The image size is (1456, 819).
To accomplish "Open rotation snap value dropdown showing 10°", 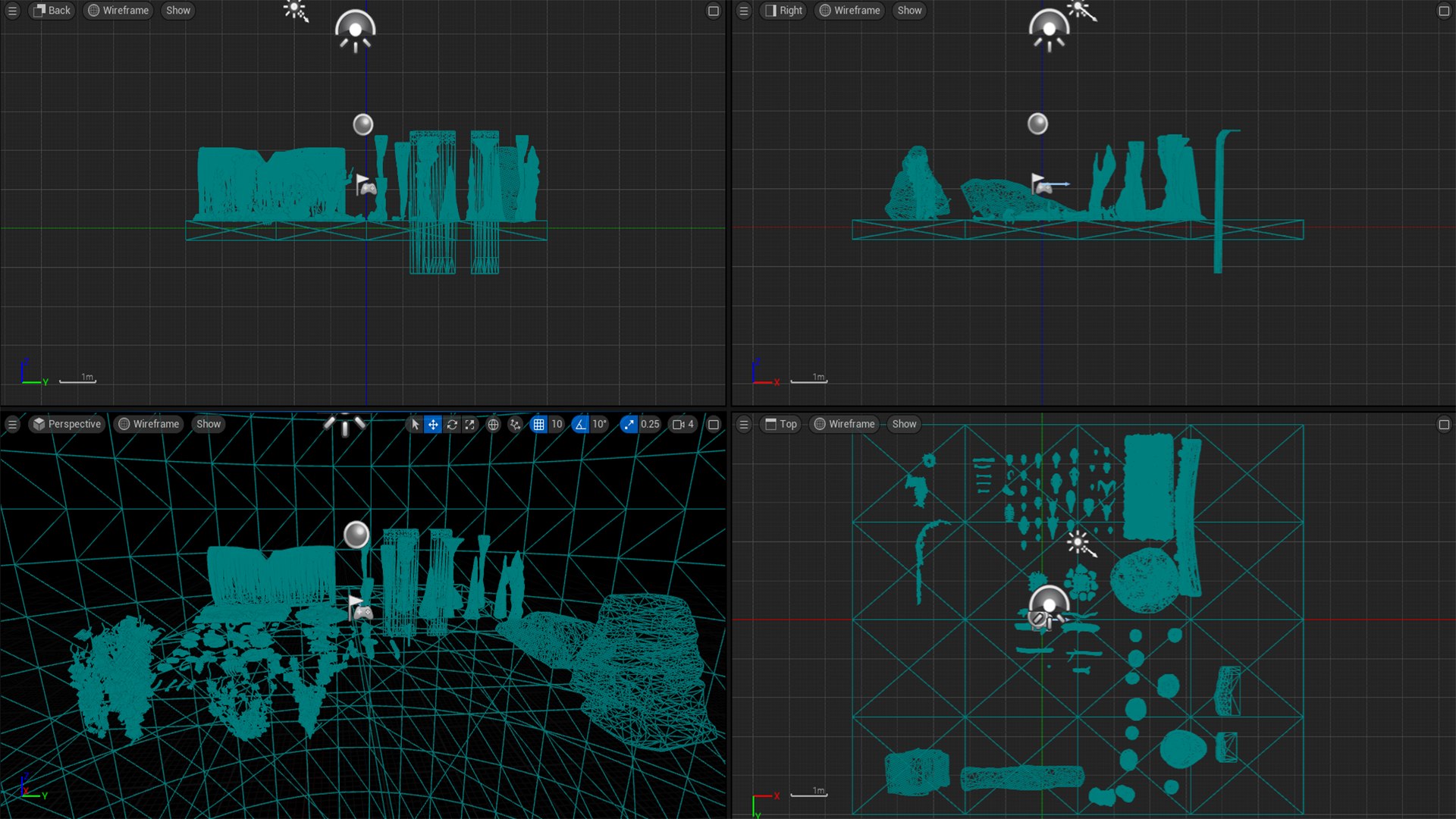I will (x=600, y=425).
